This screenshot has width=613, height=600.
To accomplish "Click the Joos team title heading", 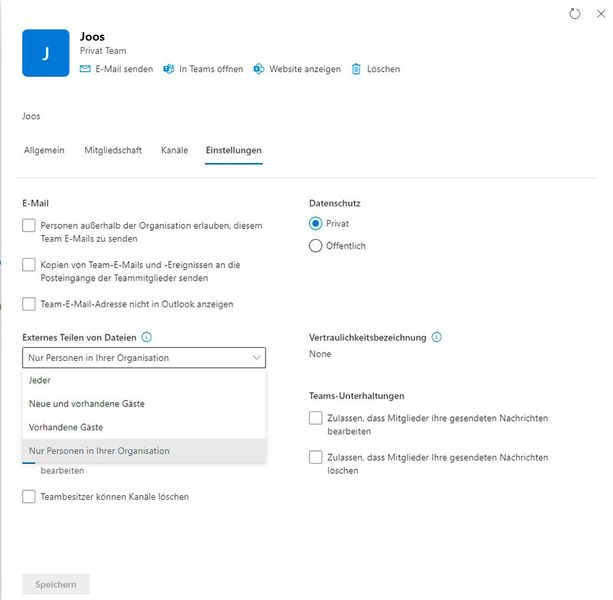I will (92, 37).
